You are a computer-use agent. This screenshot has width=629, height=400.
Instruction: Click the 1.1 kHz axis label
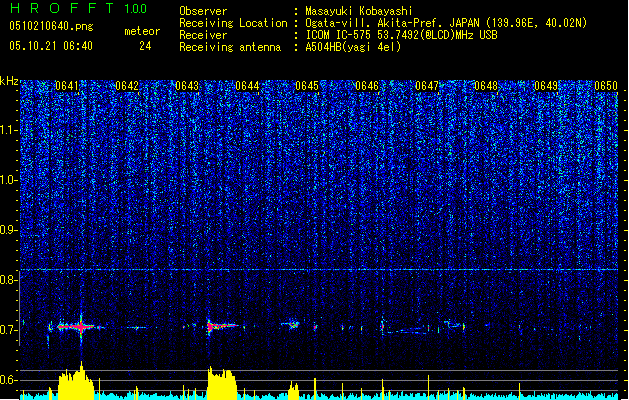(x=9, y=130)
